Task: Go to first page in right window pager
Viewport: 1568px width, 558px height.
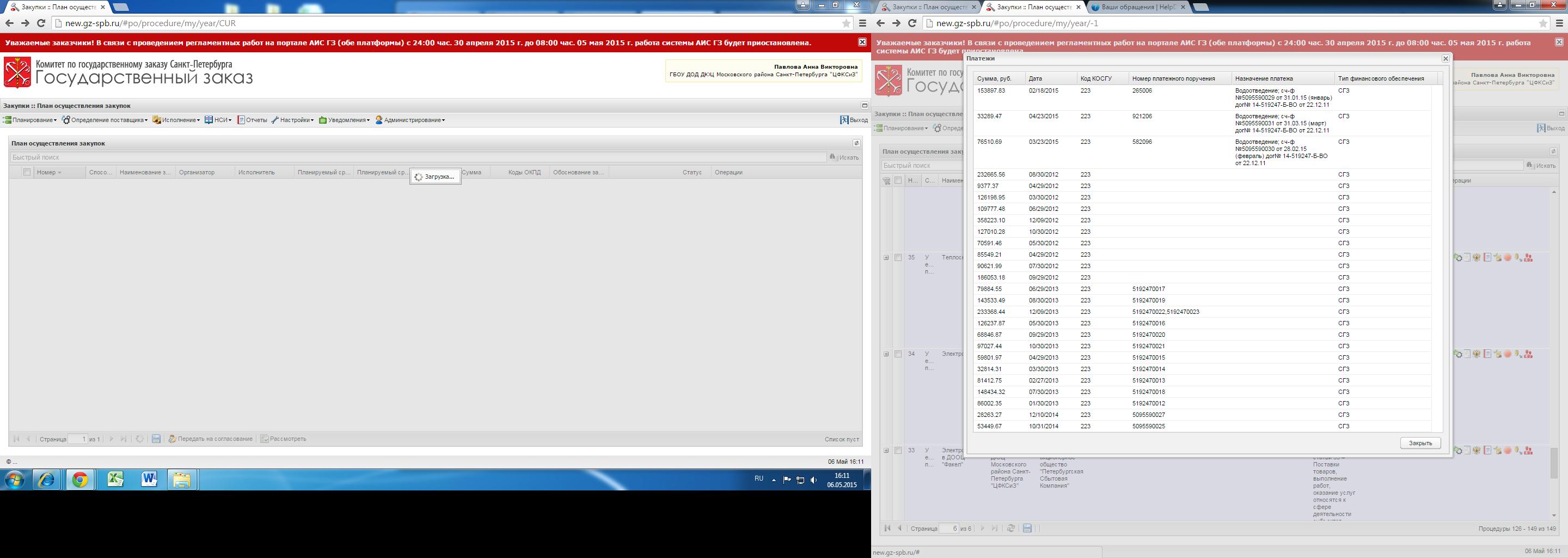Action: pos(887,528)
